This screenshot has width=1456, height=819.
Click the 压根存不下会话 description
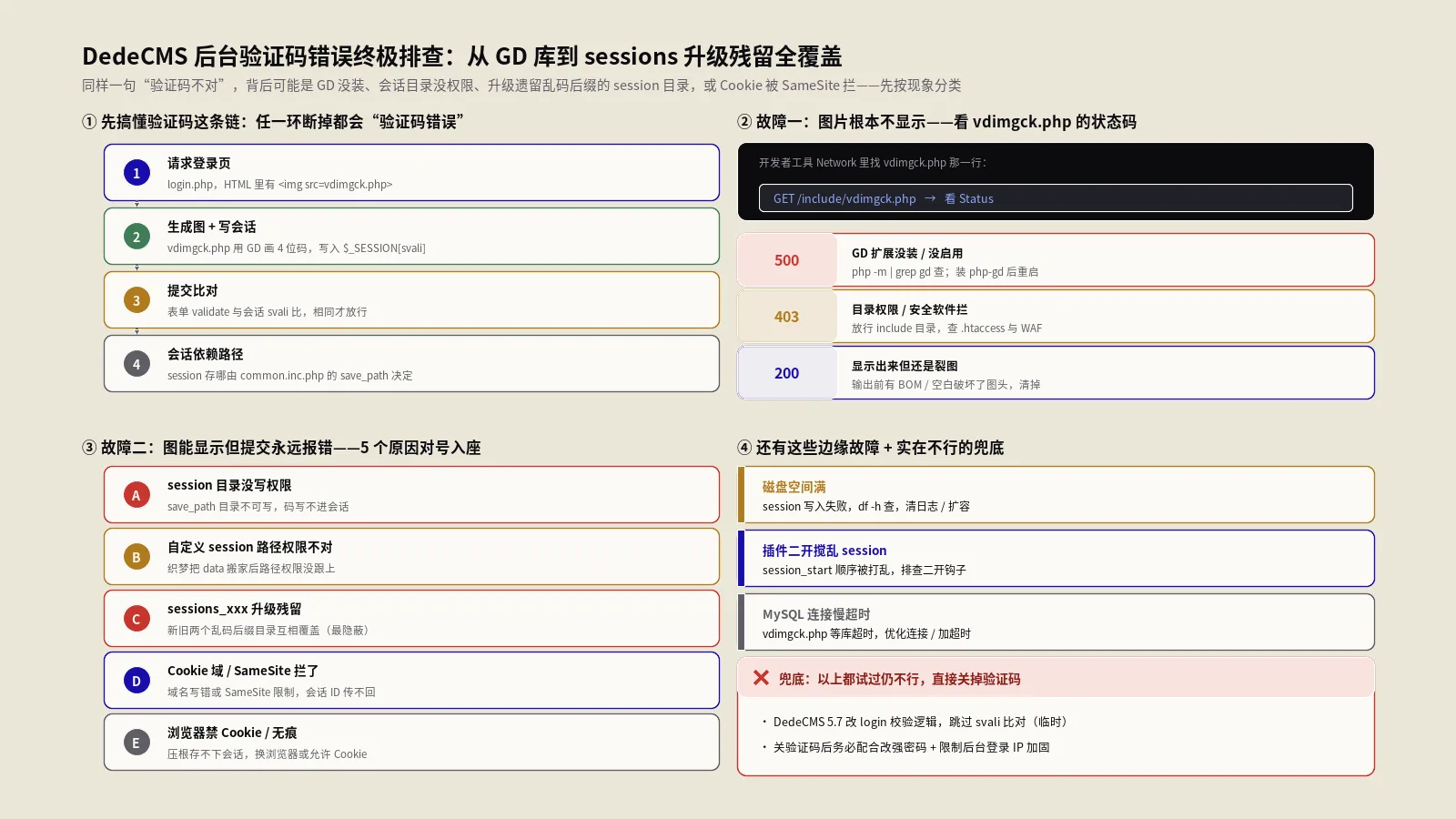pyautogui.click(x=268, y=753)
